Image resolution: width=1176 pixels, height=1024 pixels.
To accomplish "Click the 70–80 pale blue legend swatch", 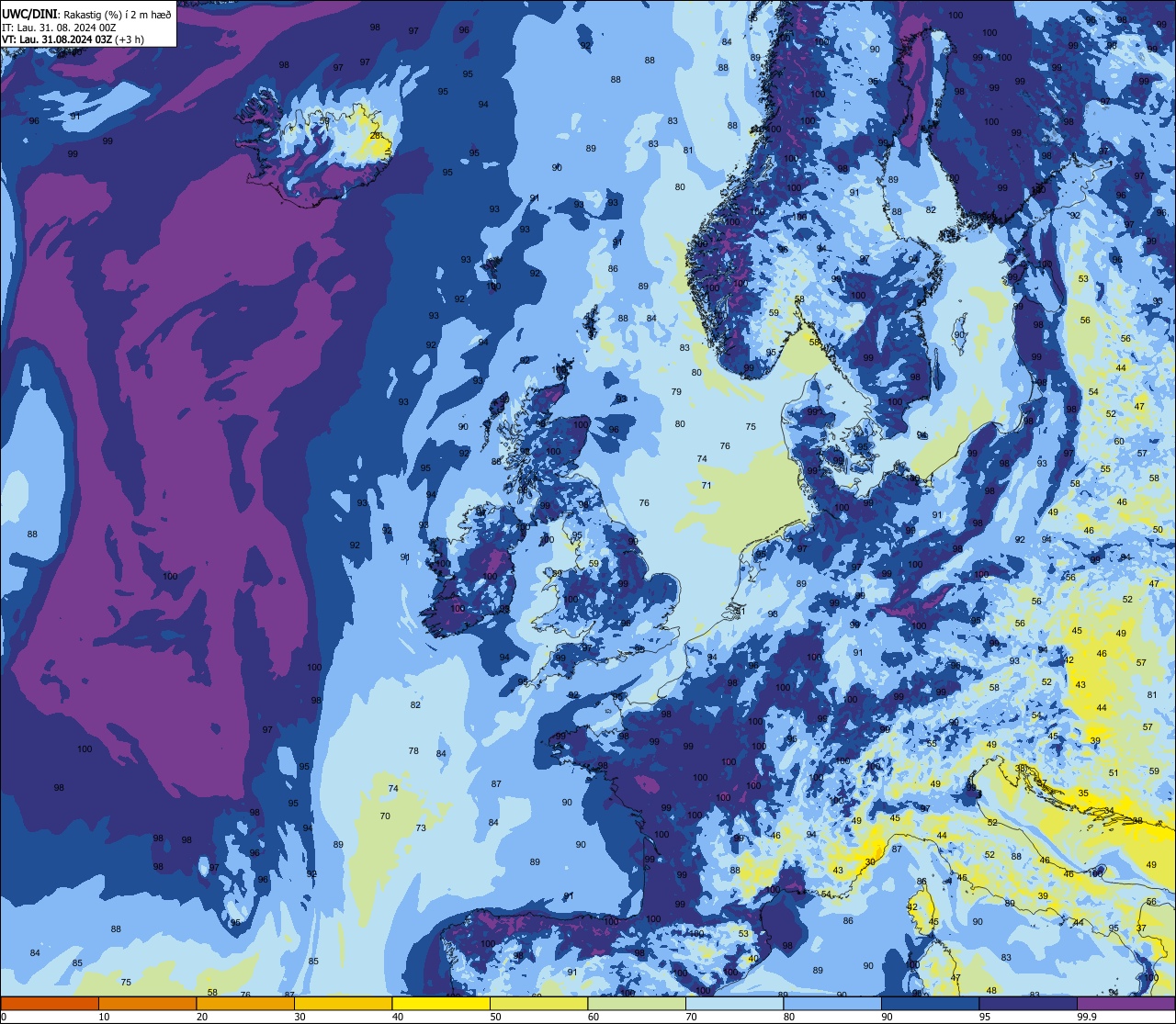I will 734,1003.
